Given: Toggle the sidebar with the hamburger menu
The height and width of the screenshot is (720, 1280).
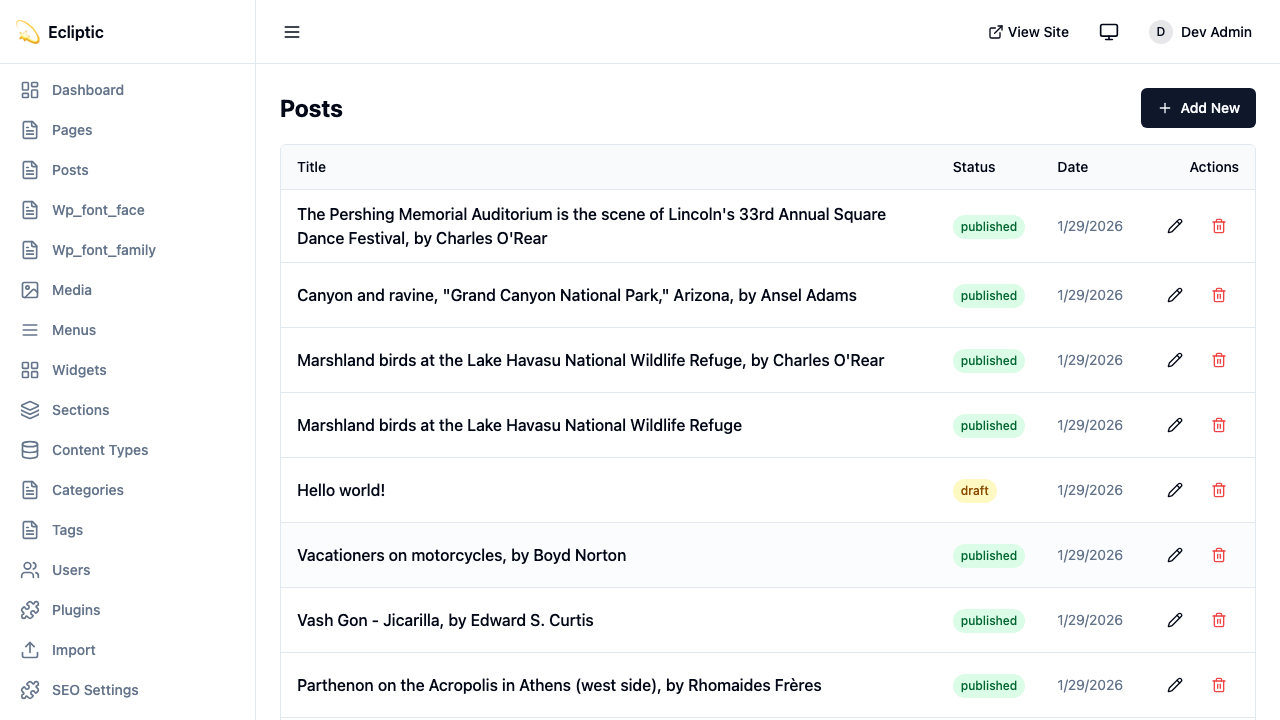Looking at the screenshot, I should 292,32.
